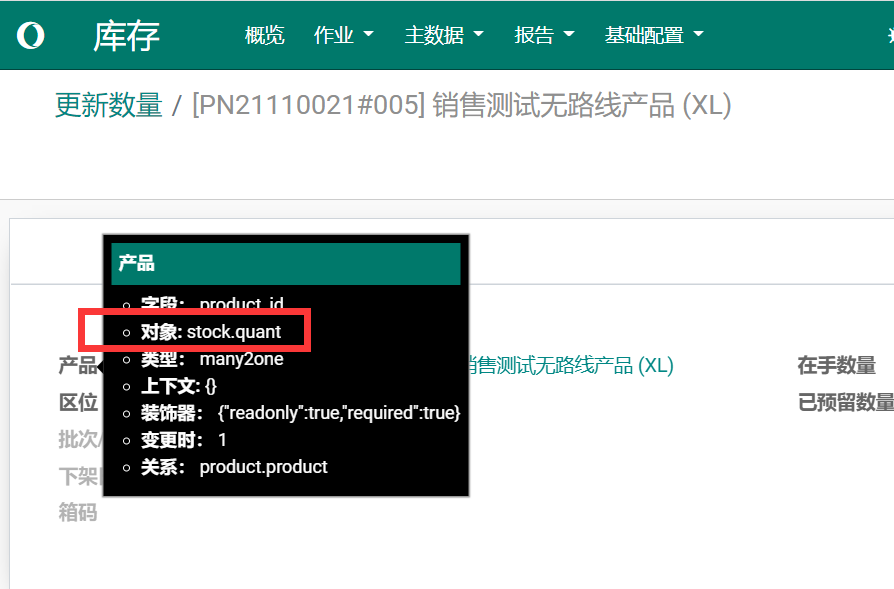Image resolution: width=894 pixels, height=589 pixels.
Task: Click the 区位 field label
Action: 78,402
